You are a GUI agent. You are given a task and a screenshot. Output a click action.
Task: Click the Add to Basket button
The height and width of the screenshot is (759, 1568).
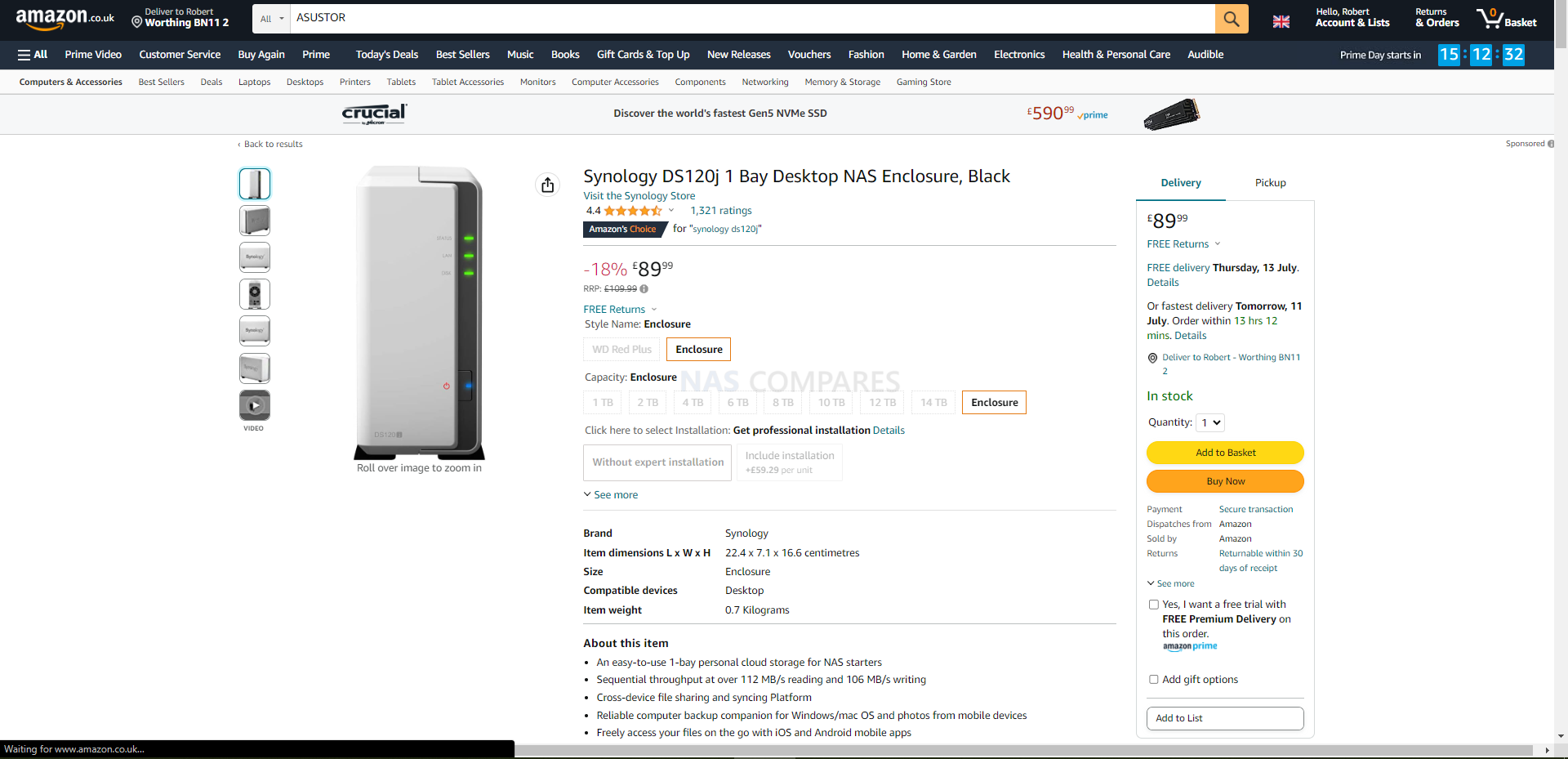pyautogui.click(x=1225, y=453)
